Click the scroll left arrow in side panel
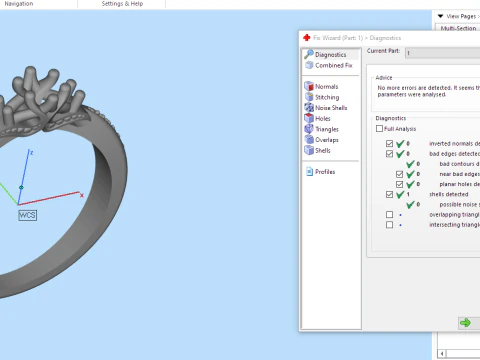 point(442,354)
